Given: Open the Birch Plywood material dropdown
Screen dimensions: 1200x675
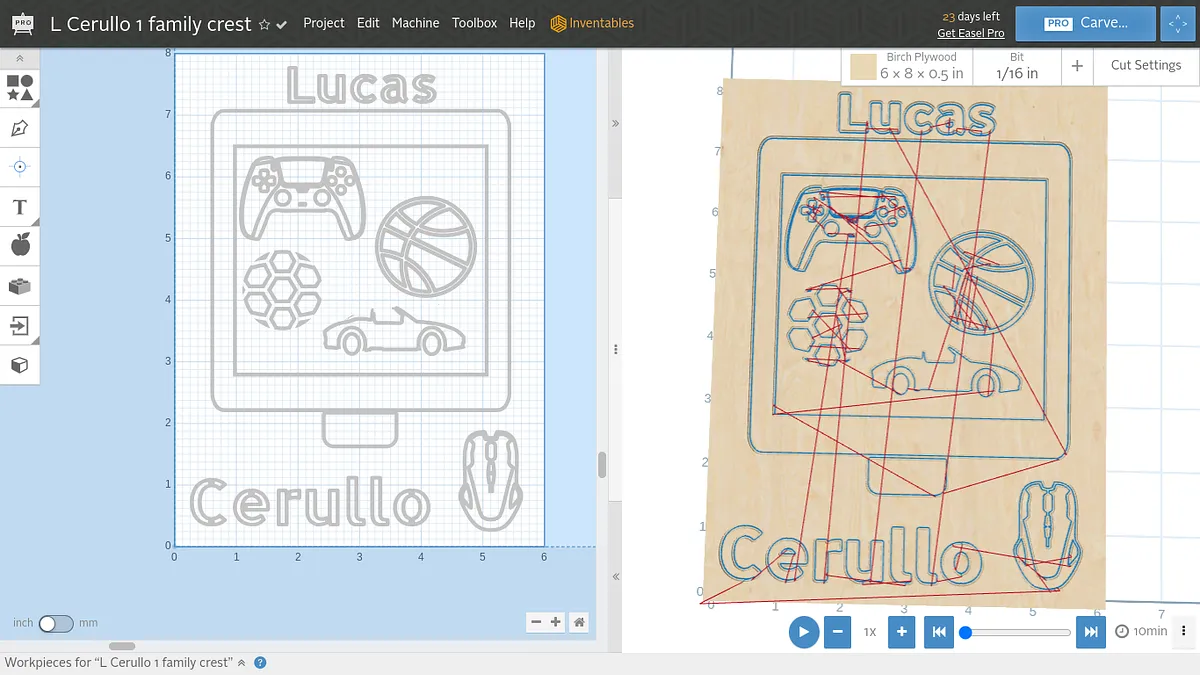Looking at the screenshot, I should [x=907, y=66].
